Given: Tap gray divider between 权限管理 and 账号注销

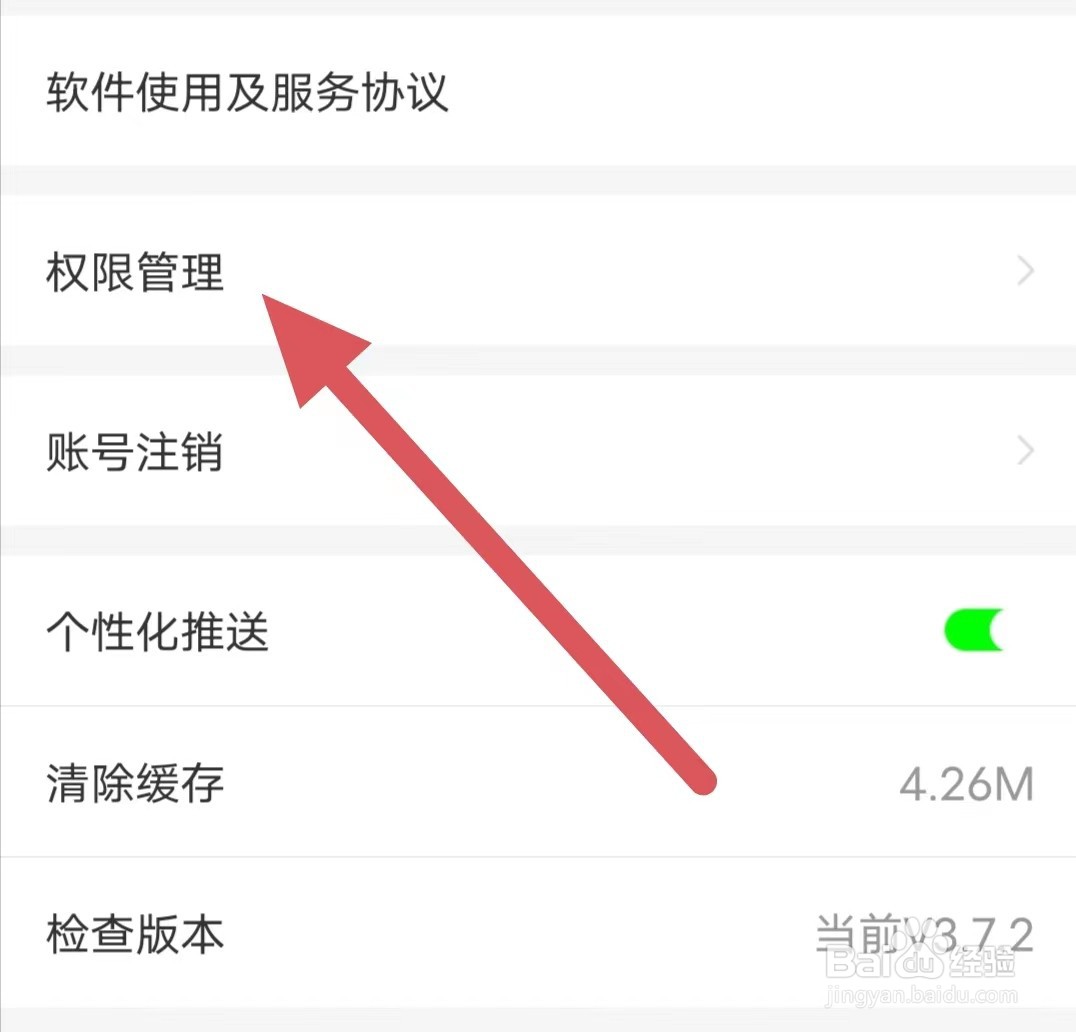Looking at the screenshot, I should pos(538,361).
